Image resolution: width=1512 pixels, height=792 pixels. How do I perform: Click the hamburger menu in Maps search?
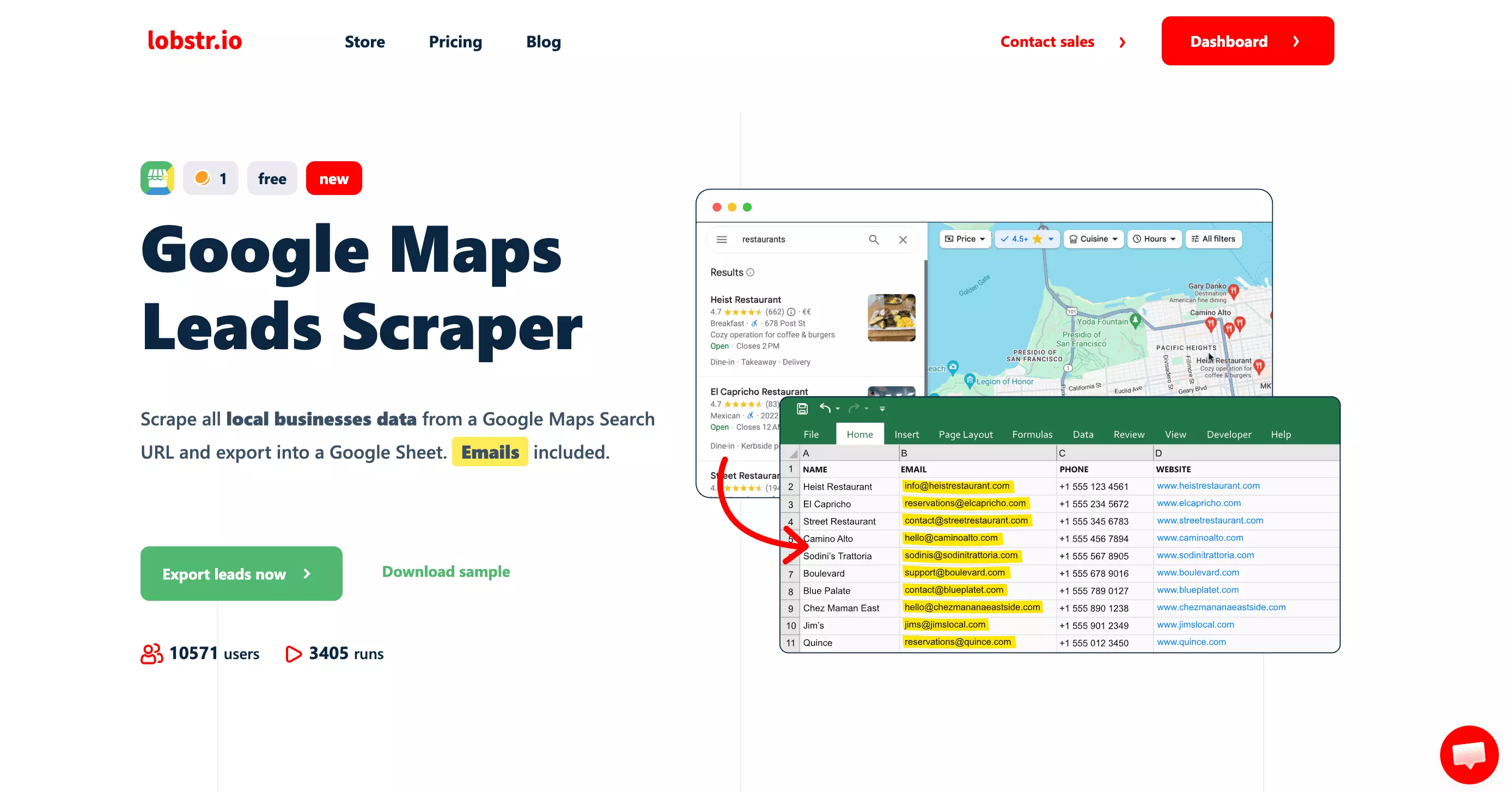pyautogui.click(x=722, y=239)
